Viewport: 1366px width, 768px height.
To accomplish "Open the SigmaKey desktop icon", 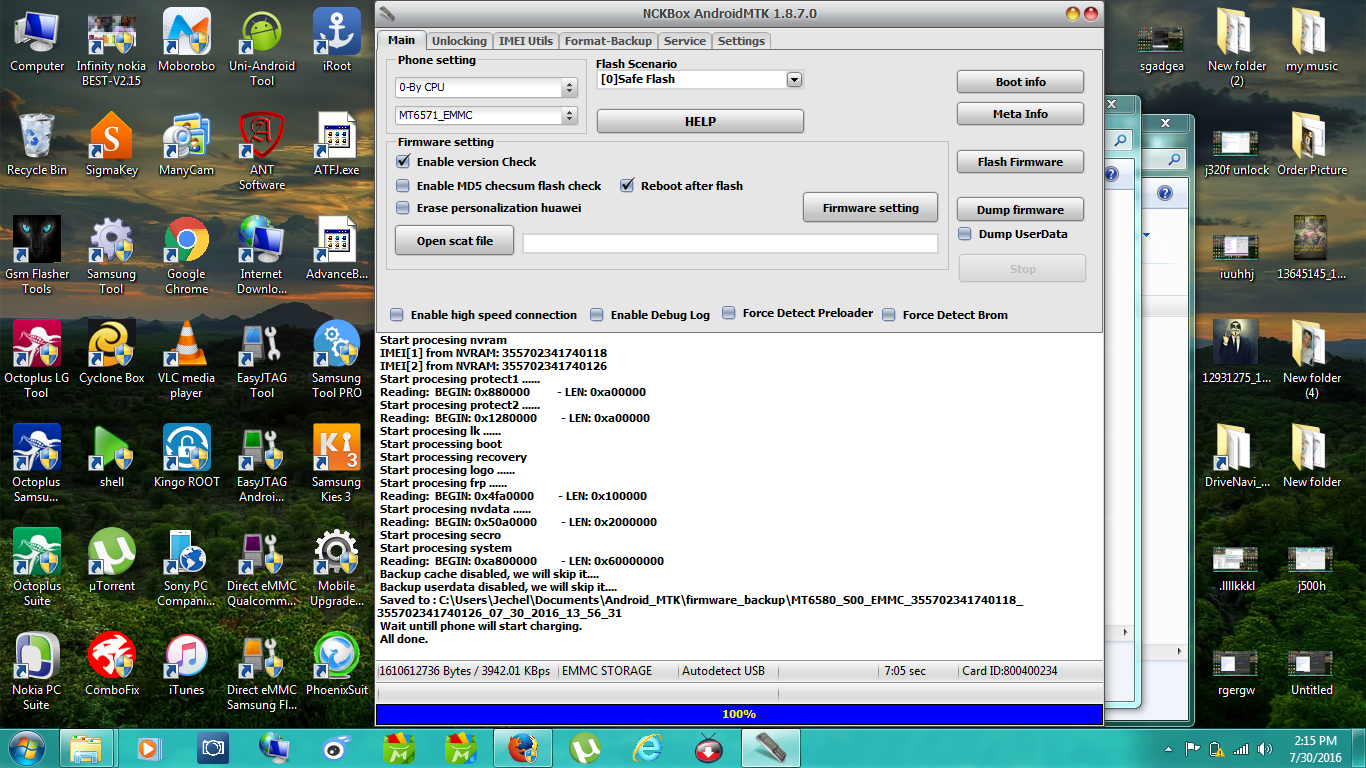I will [111, 138].
